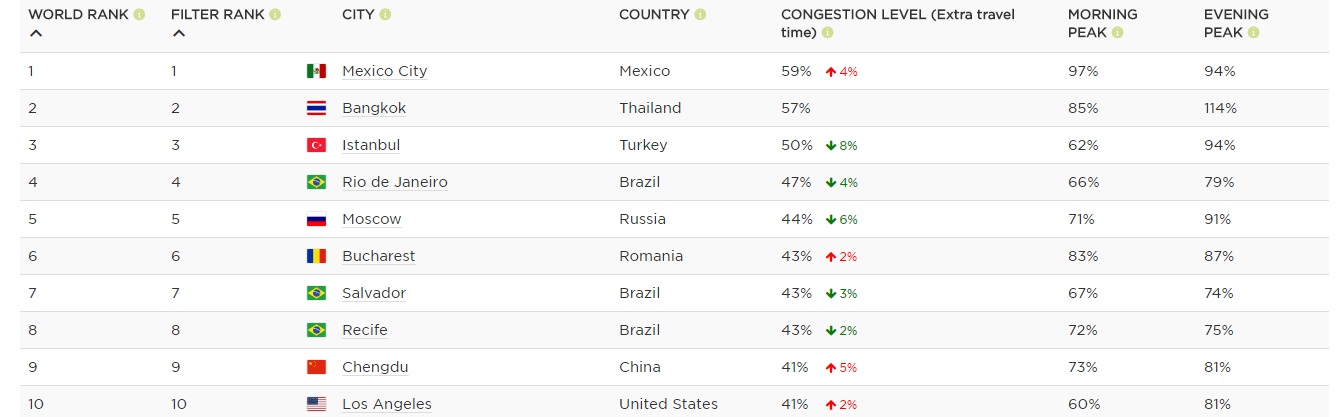Sort by Filter Rank using the chevron
The image size is (1344, 417).
tap(179, 33)
